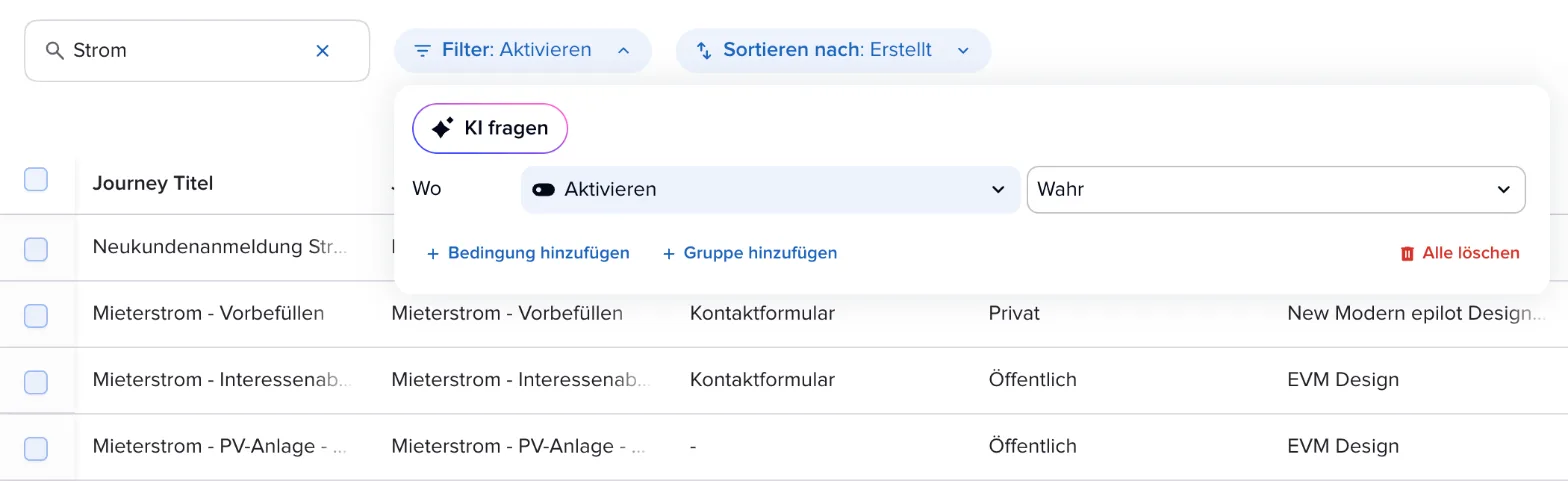Click Mieterstrom - Vorbefüllen in the second column
Viewport: 1568px width, 481px height.
tap(507, 313)
